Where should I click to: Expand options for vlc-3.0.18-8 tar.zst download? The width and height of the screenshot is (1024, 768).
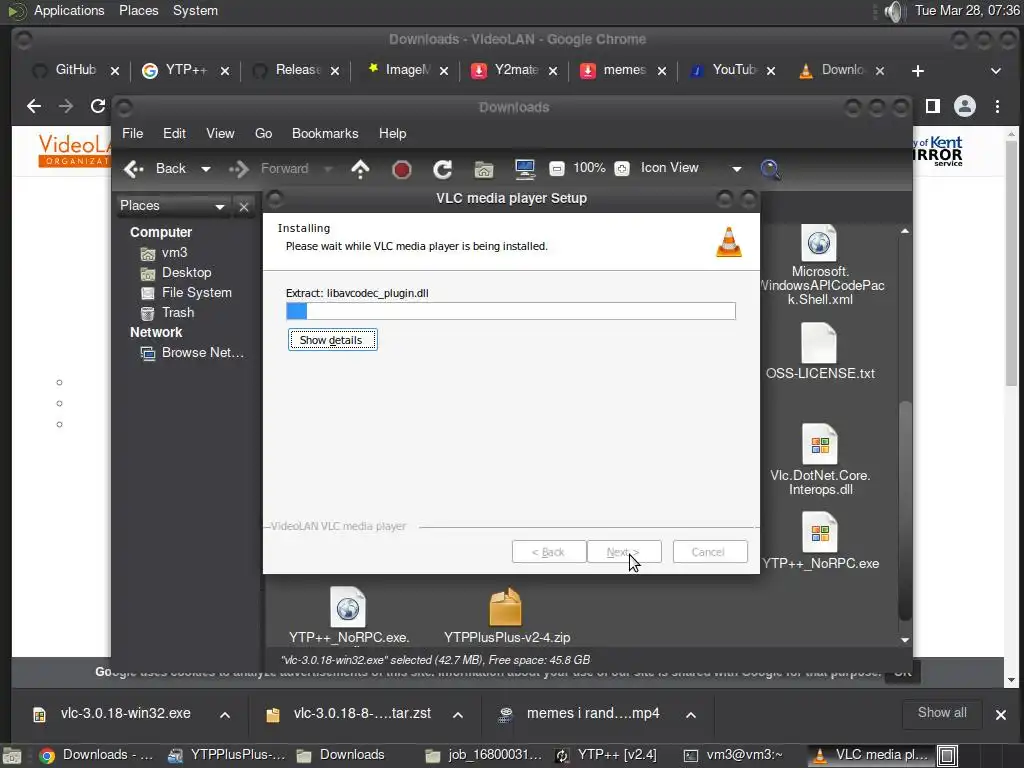pyautogui.click(x=458, y=715)
